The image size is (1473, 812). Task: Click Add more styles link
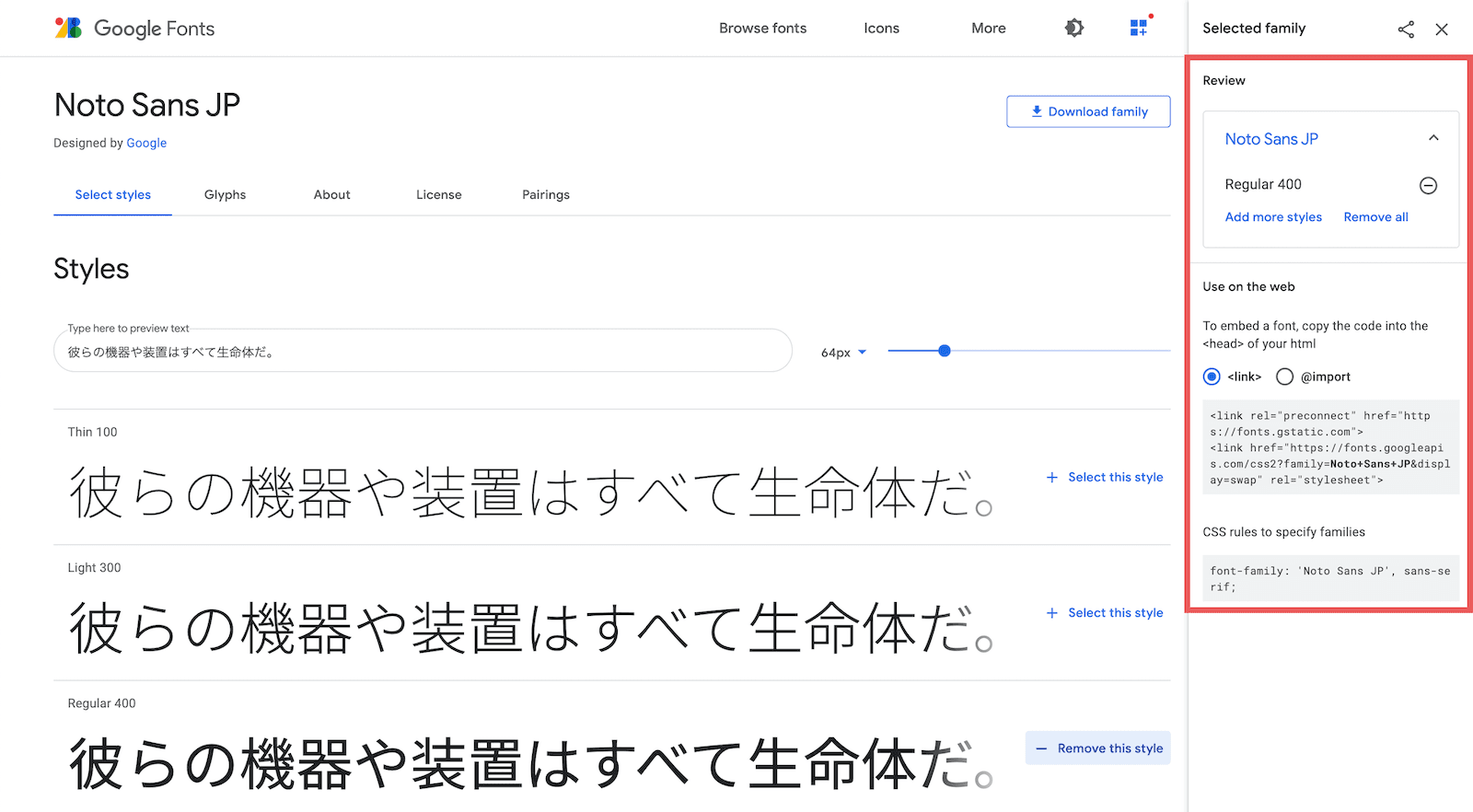pos(1273,217)
